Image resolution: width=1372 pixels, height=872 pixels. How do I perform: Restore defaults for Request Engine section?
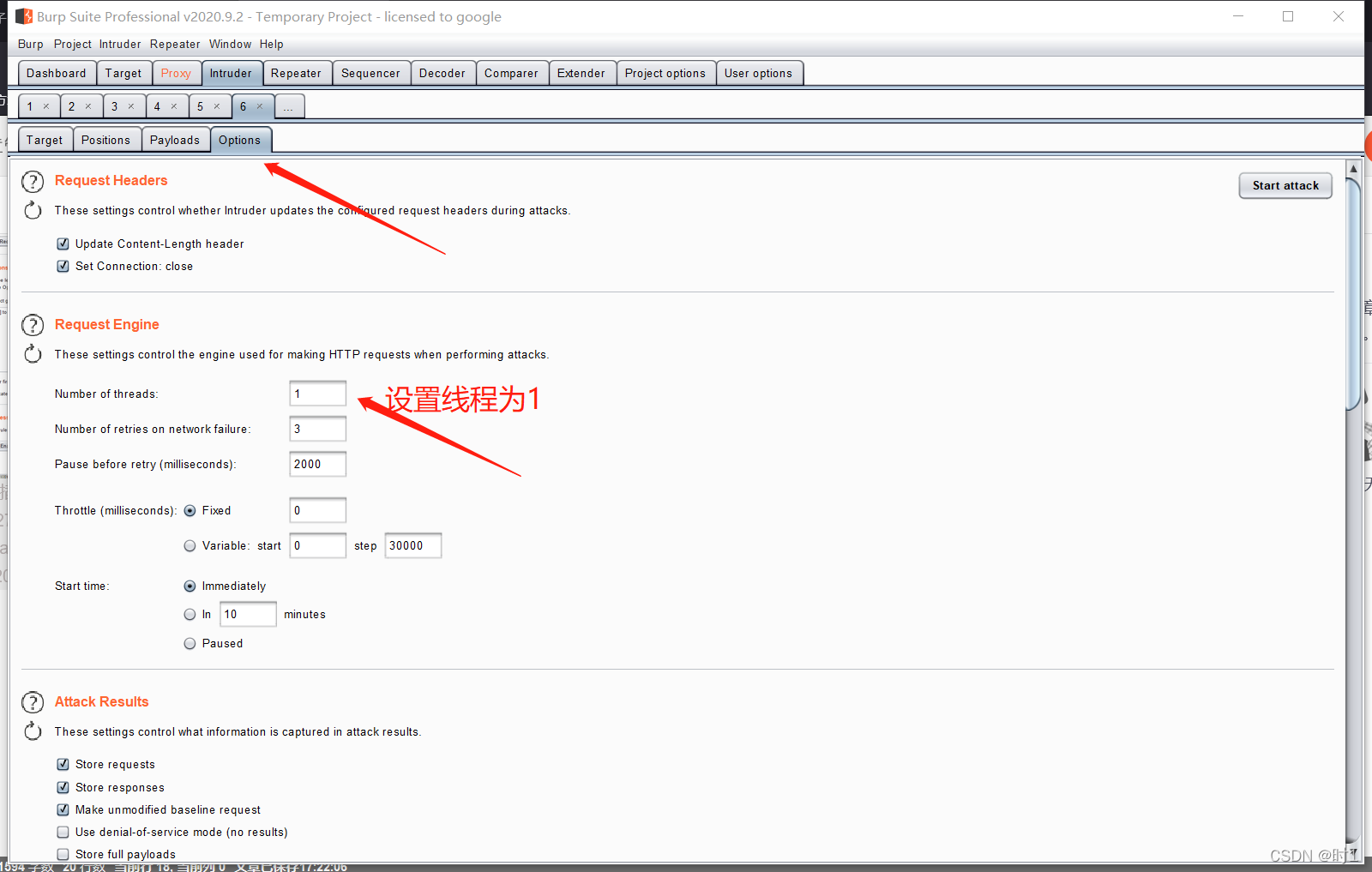tap(33, 354)
